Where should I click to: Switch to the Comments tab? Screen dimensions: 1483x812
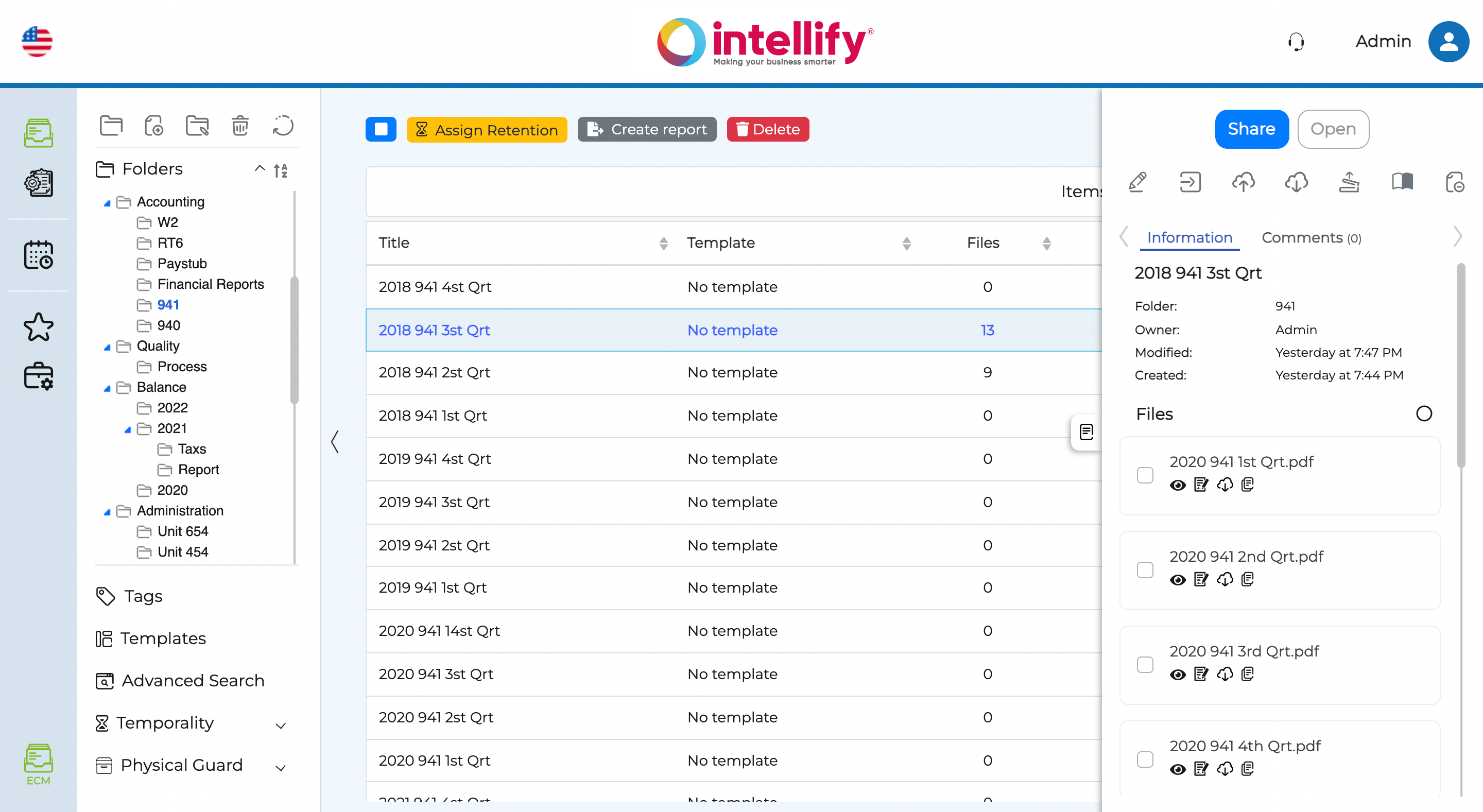click(x=1311, y=237)
